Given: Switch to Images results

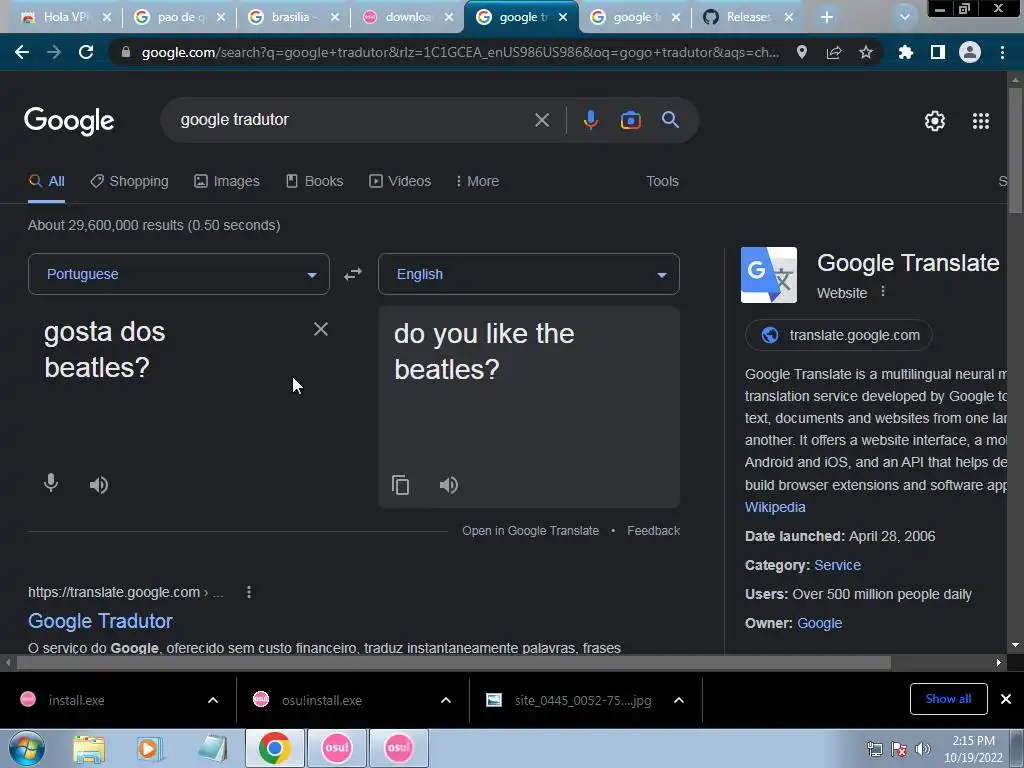Looking at the screenshot, I should [x=227, y=181].
